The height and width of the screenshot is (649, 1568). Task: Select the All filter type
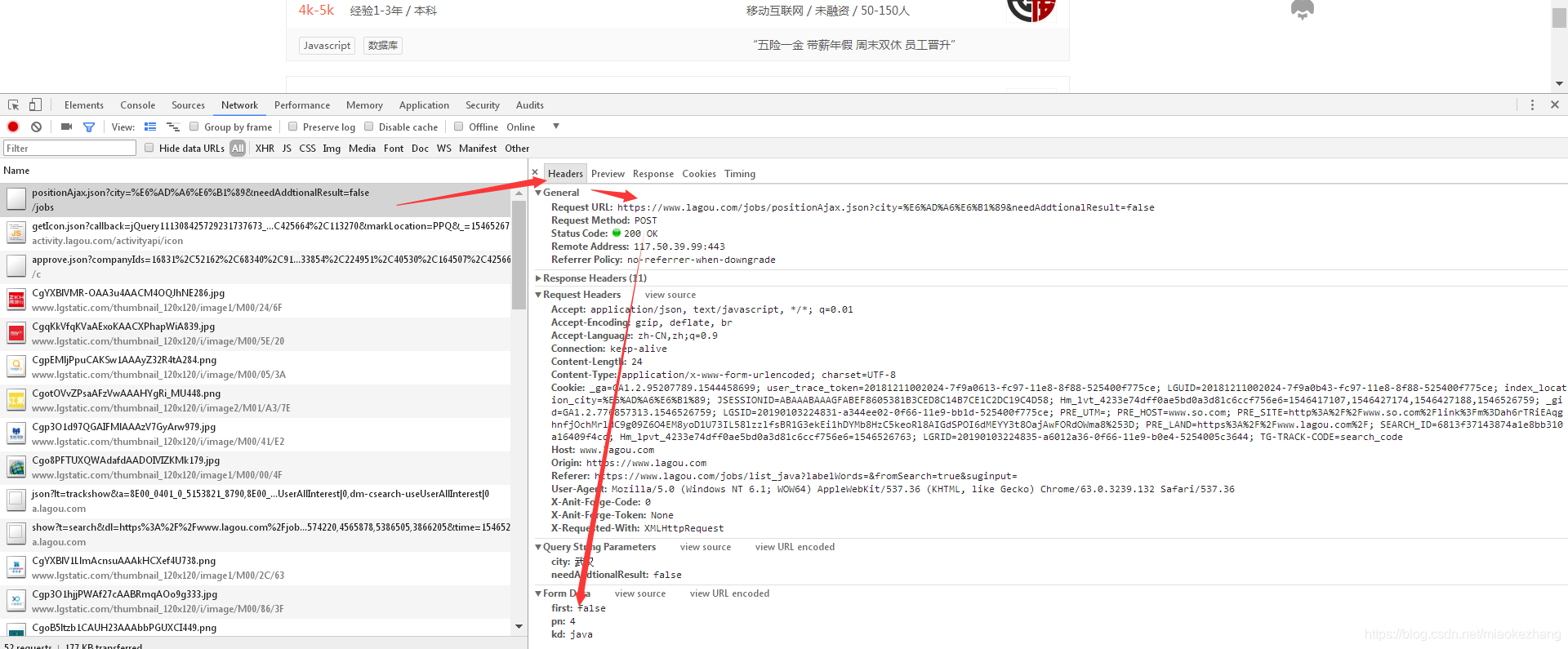[238, 149]
